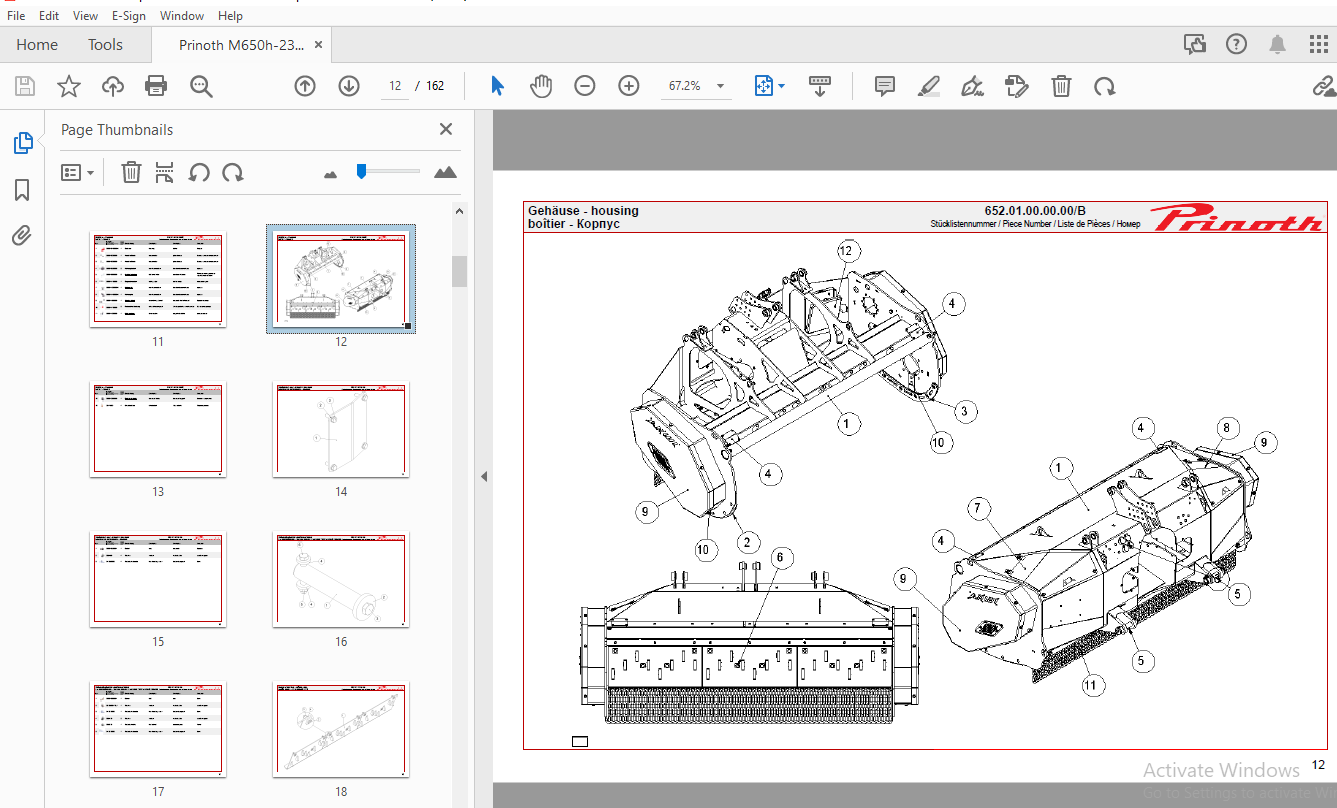
Task: Switch to the Home tab
Action: (37, 44)
